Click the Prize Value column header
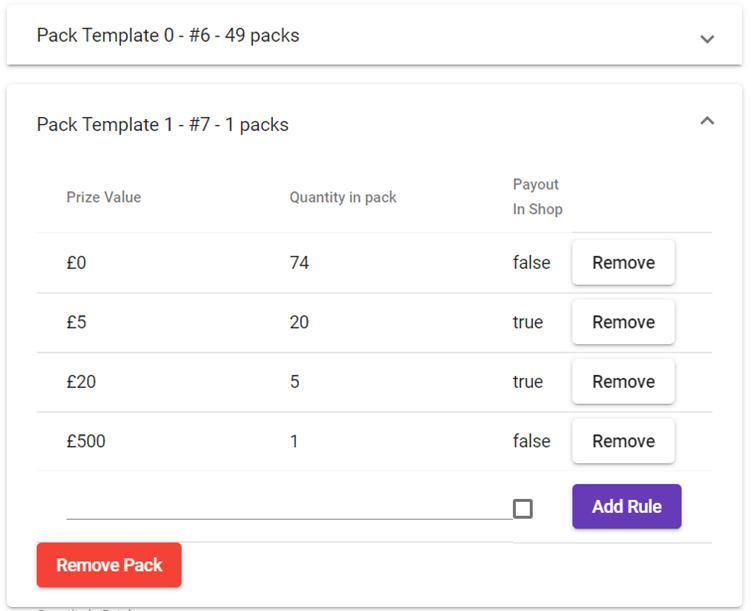The image size is (752, 611). (x=104, y=197)
